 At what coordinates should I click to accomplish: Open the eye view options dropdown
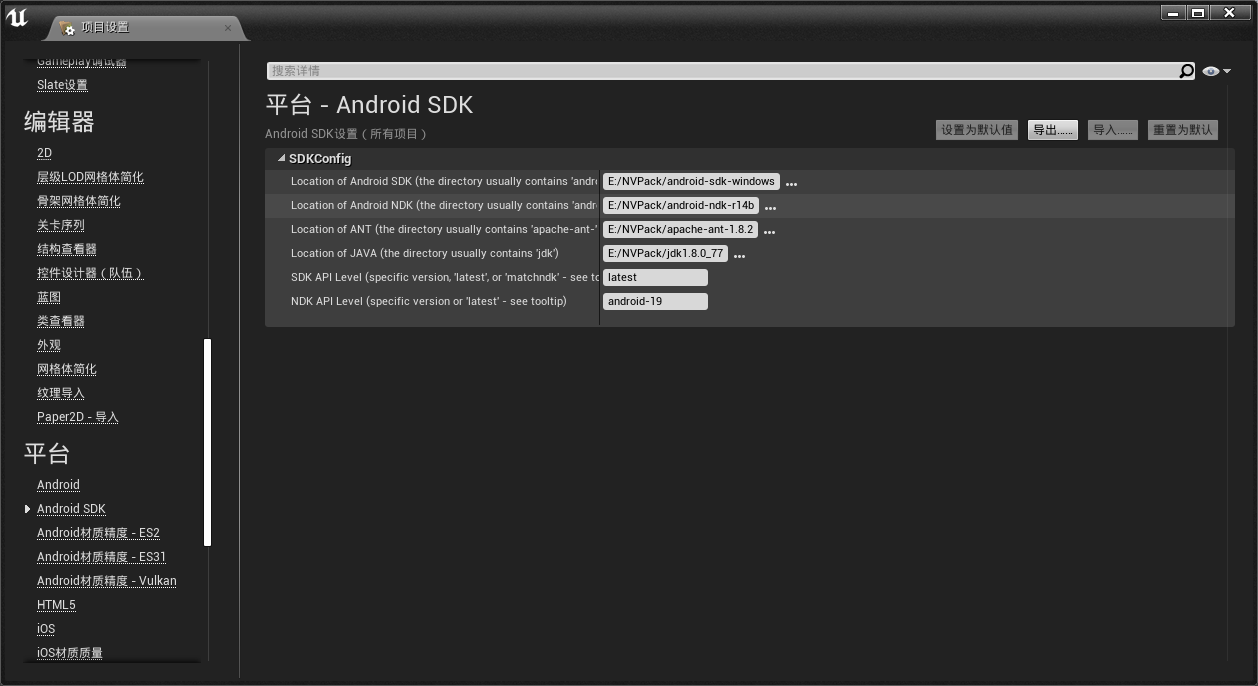[x=1217, y=71]
